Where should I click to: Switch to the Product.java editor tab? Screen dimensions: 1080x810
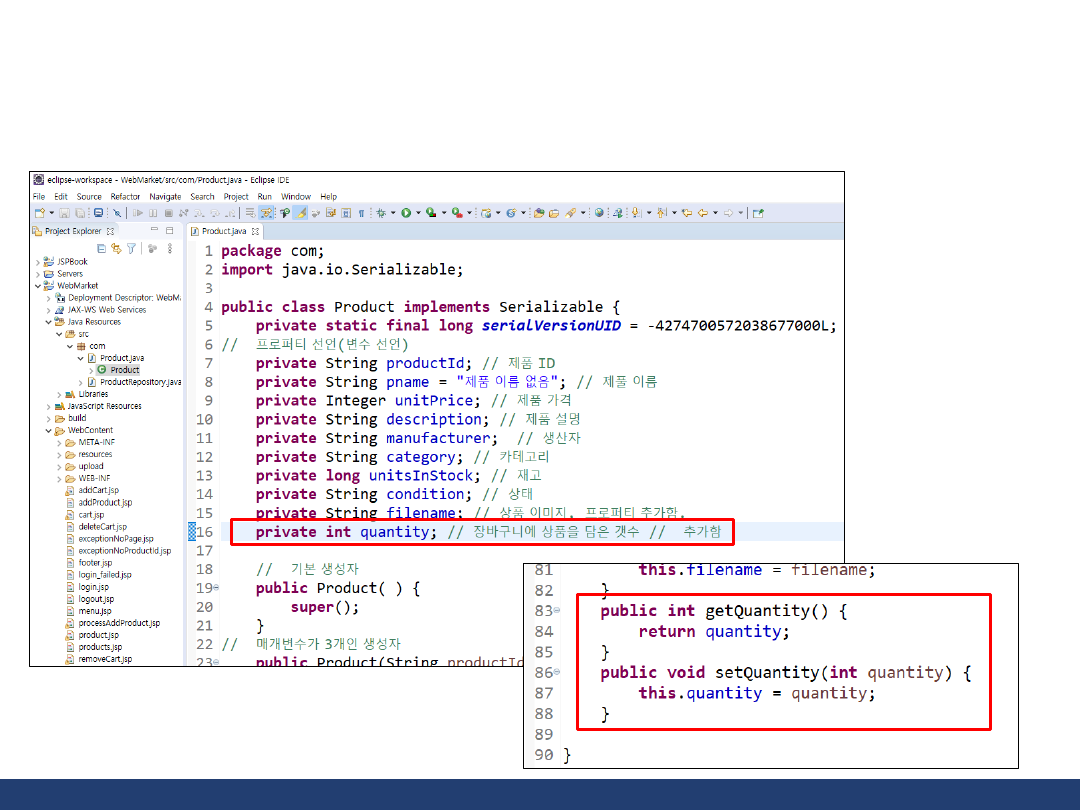[224, 231]
